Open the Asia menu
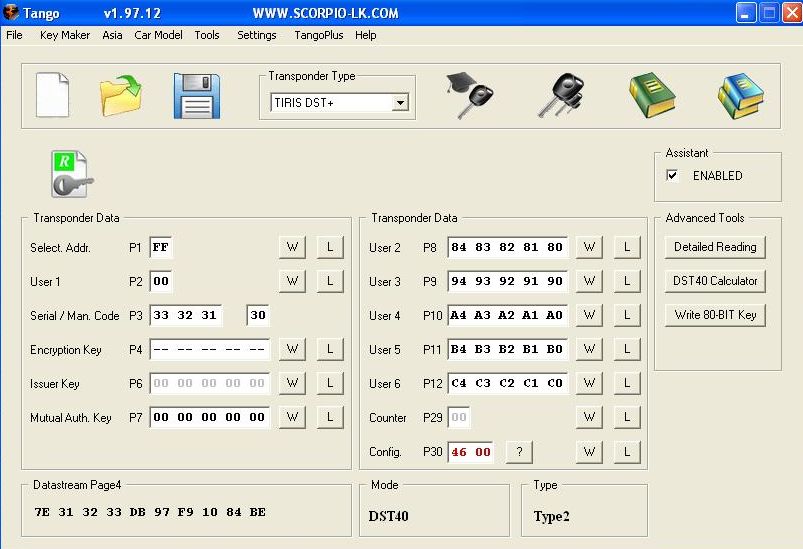The width and height of the screenshot is (803, 549). [x=112, y=35]
